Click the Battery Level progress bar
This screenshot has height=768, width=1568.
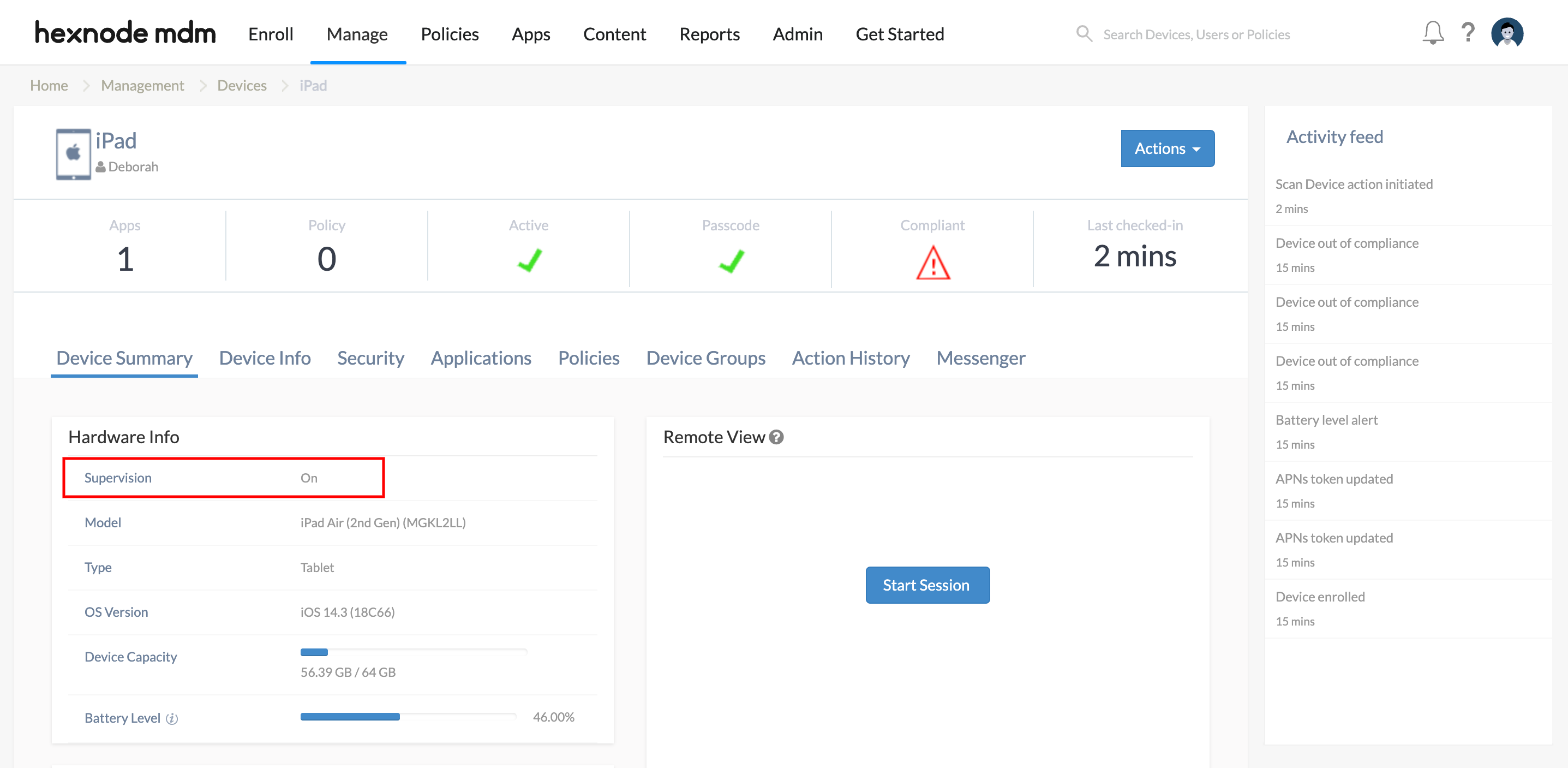pos(409,716)
